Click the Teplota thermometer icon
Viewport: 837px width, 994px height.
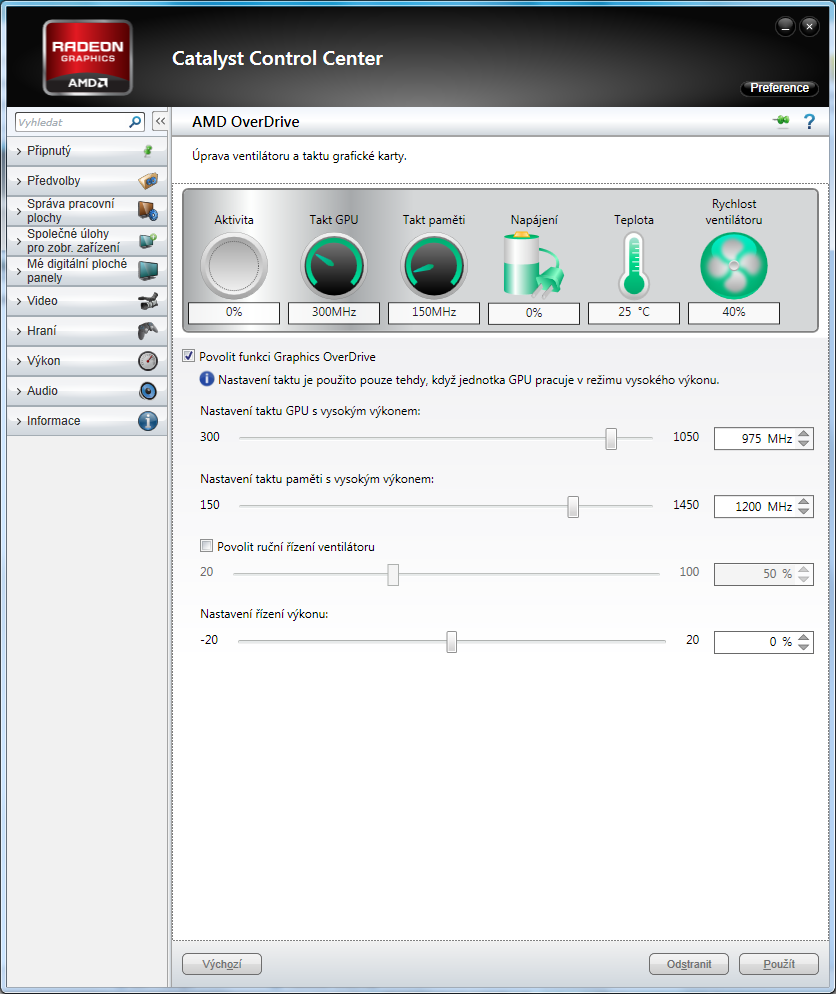(633, 266)
